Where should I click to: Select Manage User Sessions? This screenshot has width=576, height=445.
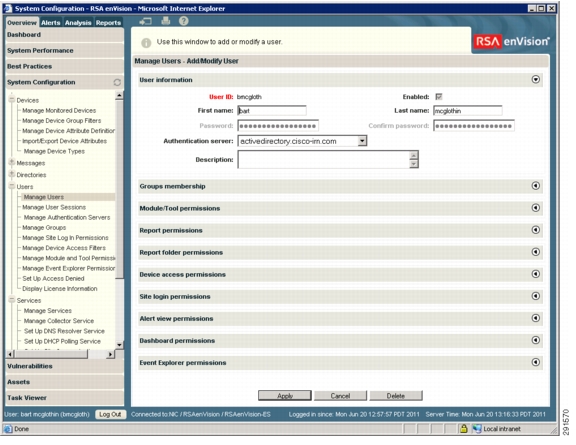[x=54, y=207]
